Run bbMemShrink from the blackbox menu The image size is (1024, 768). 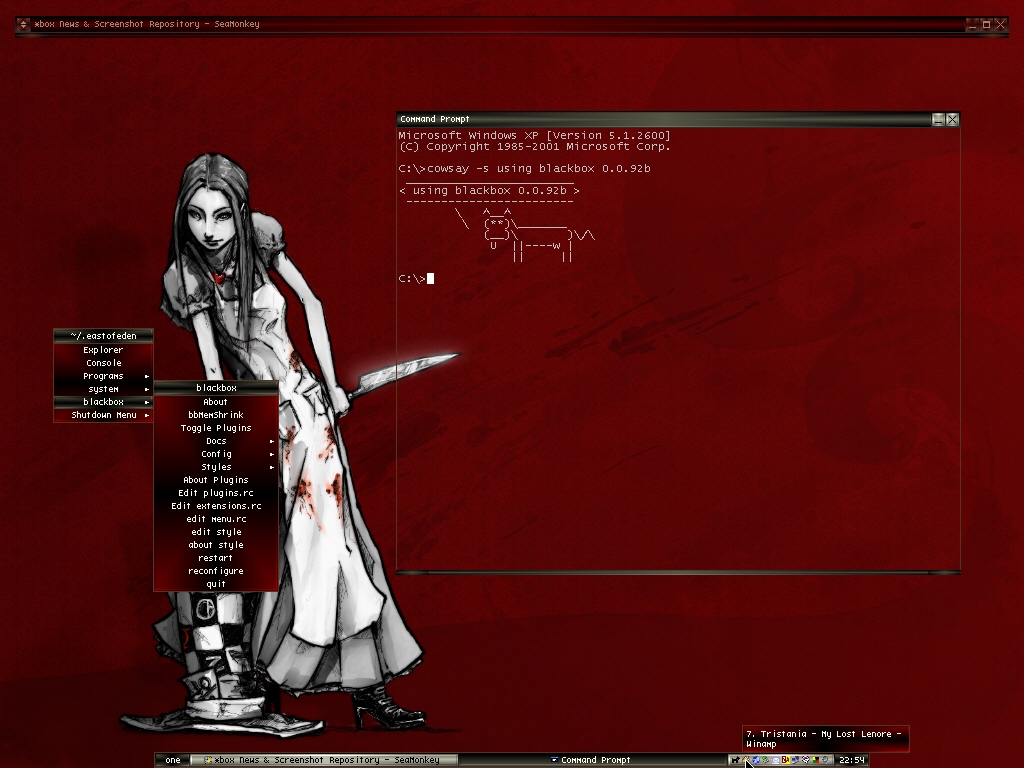(x=216, y=415)
